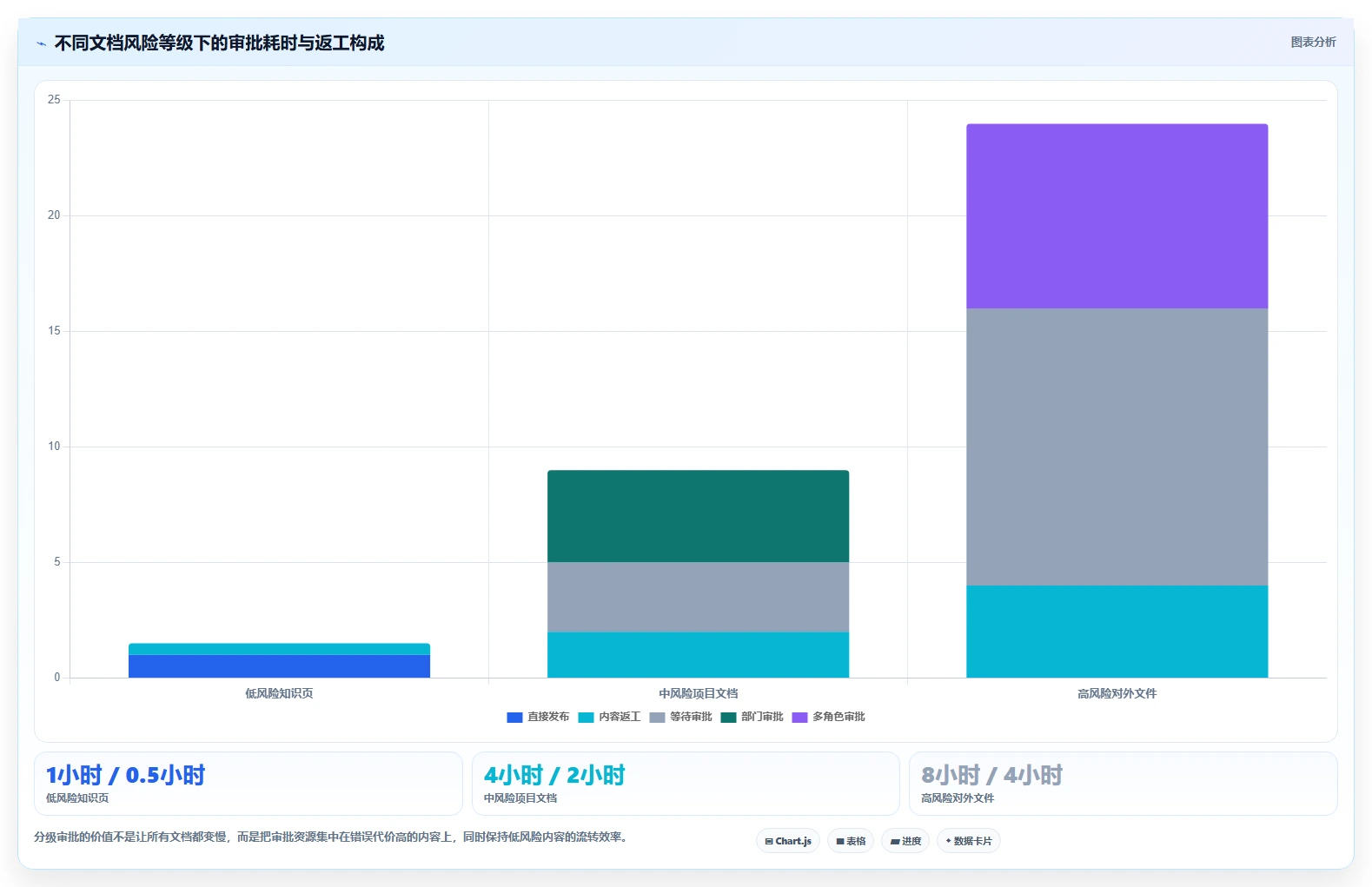This screenshot has width=1372, height=887.
Task: Select the blue 直接发布 segment of the 低风险知识页 bar
Action: point(279,666)
